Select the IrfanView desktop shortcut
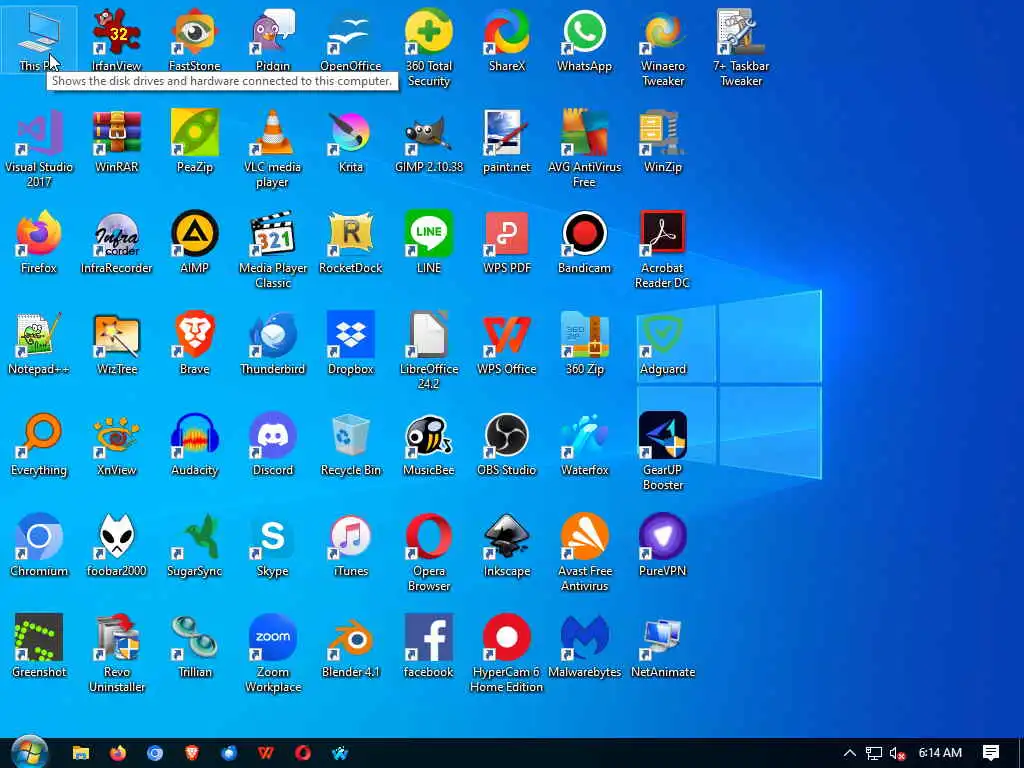 [116, 31]
